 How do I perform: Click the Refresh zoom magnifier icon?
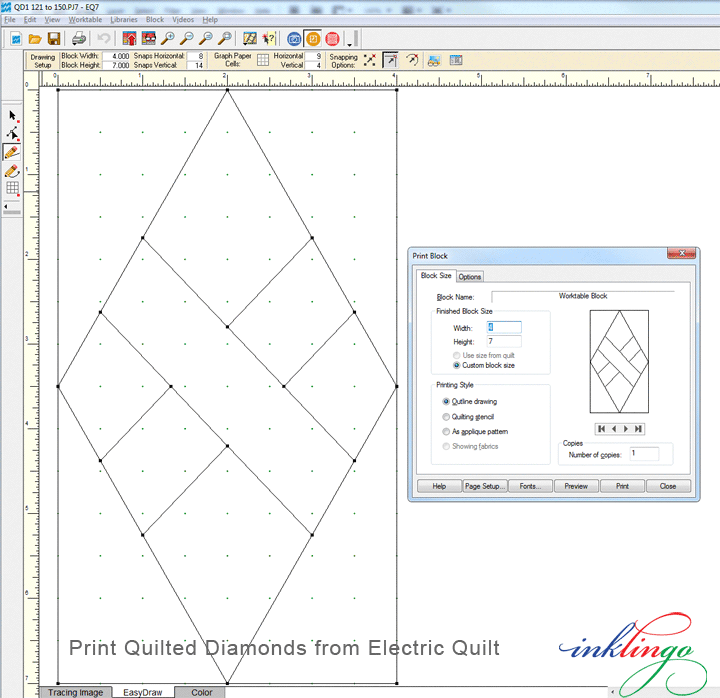(x=206, y=39)
